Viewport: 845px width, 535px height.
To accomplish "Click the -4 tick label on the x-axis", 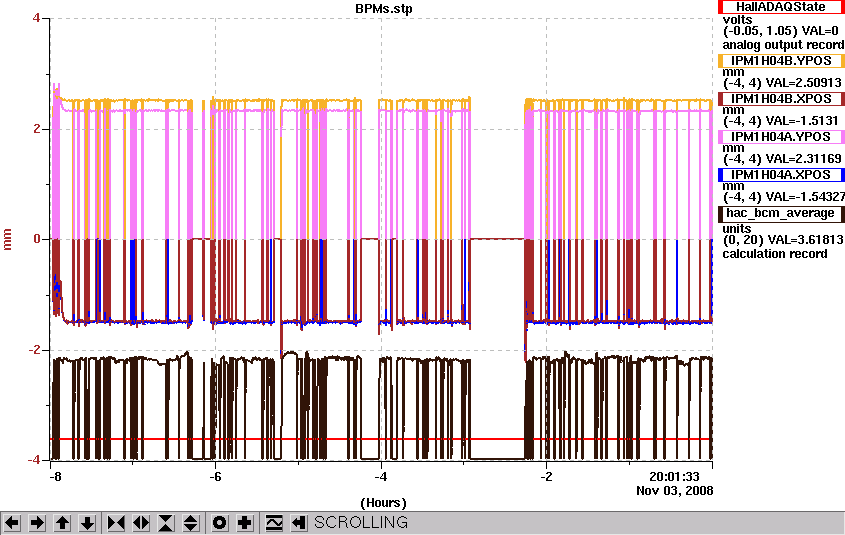I will (380, 477).
